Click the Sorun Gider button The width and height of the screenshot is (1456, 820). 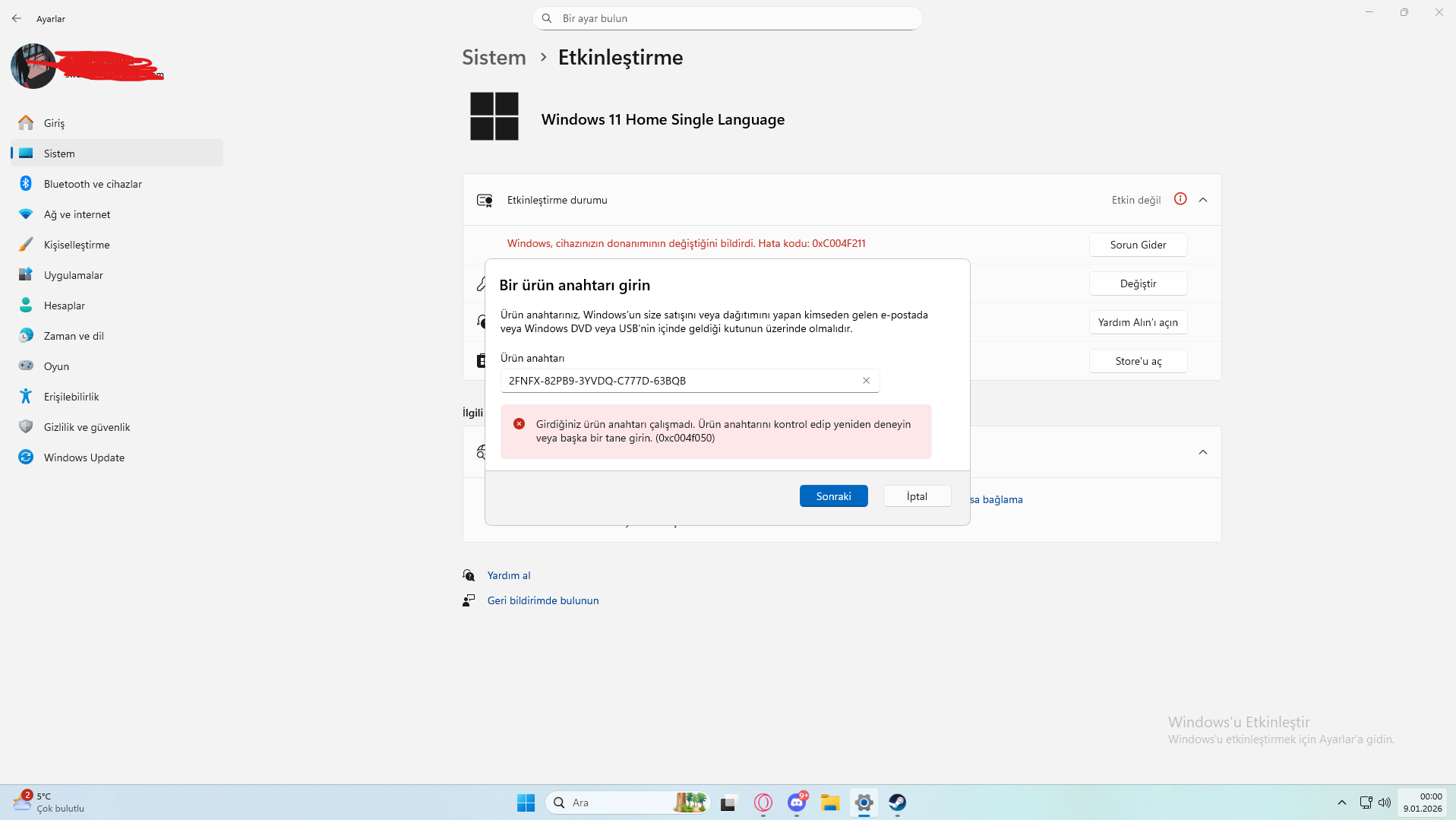1138,245
